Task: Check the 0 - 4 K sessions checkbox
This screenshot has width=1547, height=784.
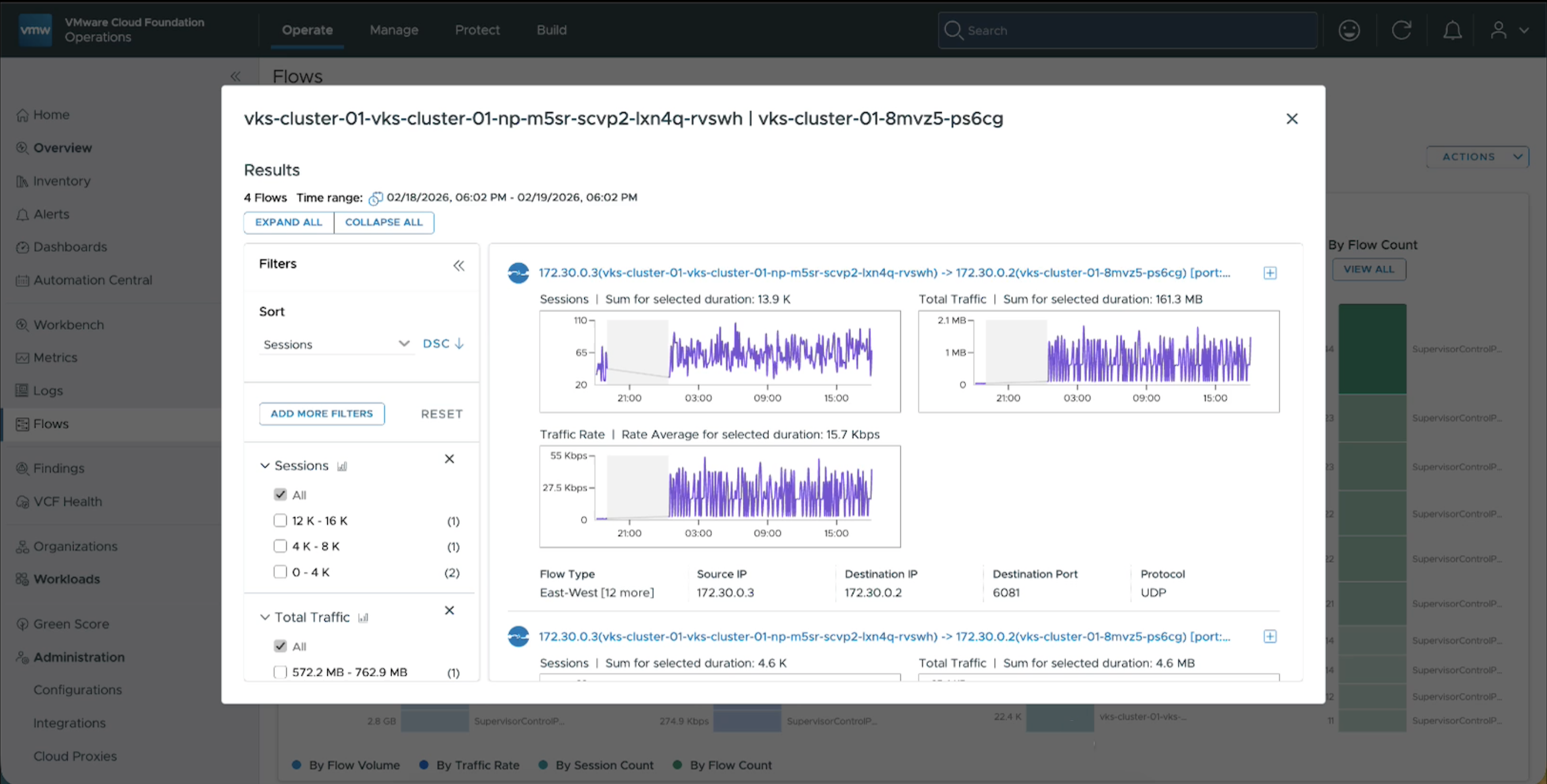Action: tap(280, 572)
